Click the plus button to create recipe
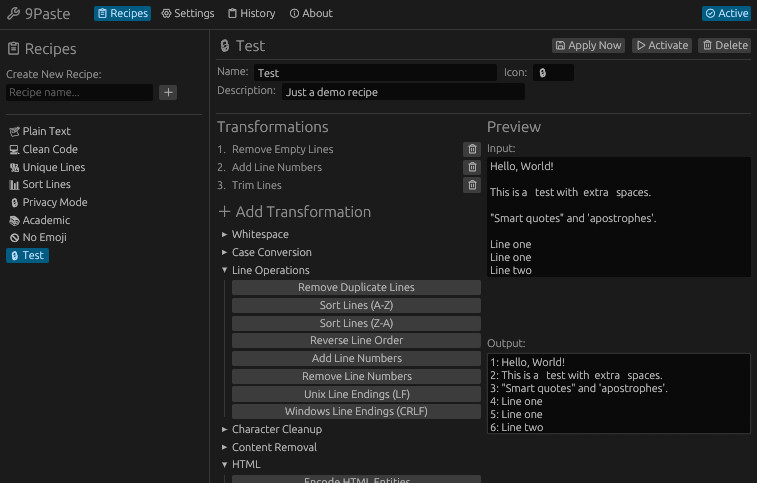 click(x=168, y=92)
